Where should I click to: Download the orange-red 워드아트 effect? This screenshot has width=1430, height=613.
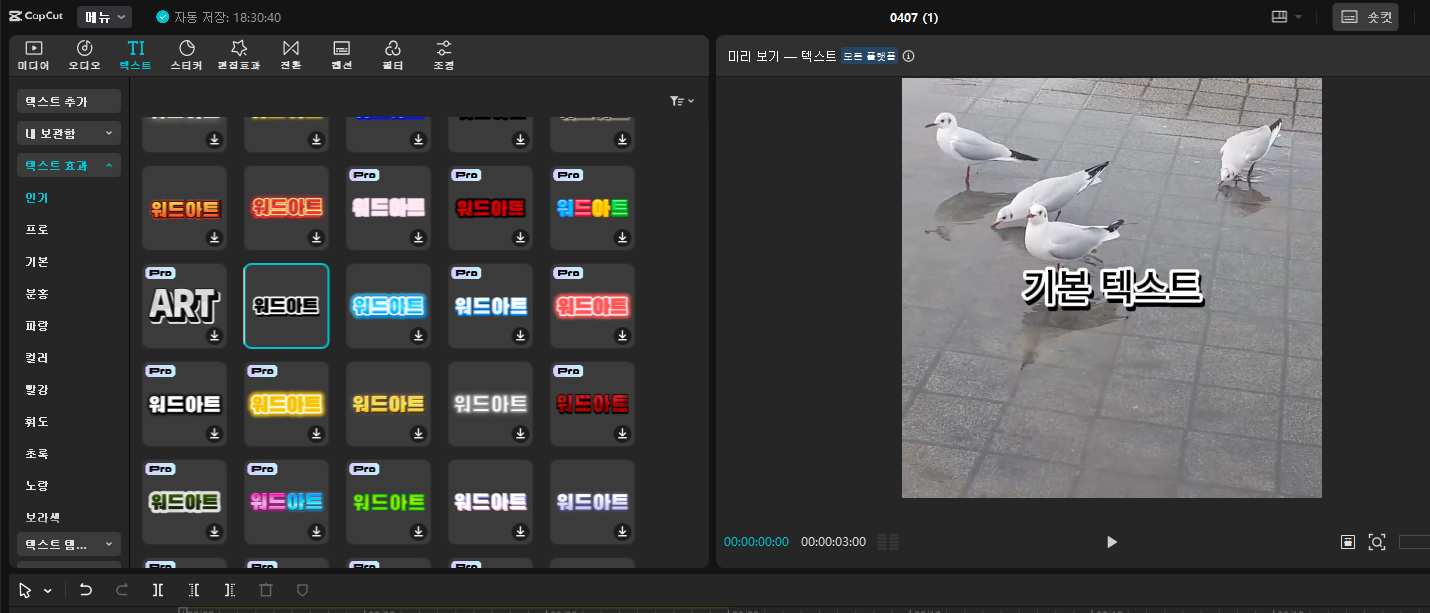[214, 238]
